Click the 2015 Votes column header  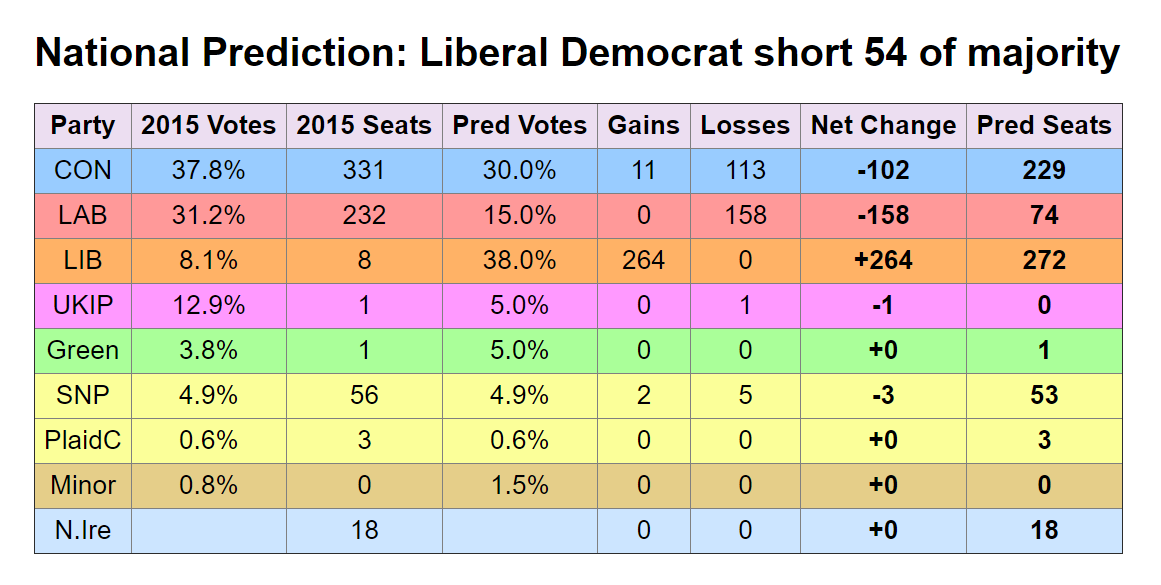point(208,126)
